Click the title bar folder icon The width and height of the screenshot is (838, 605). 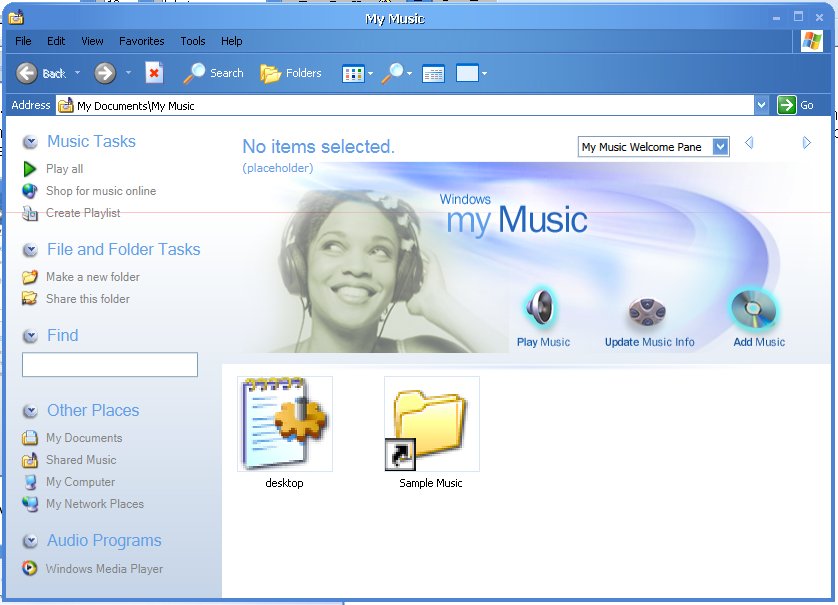point(16,18)
